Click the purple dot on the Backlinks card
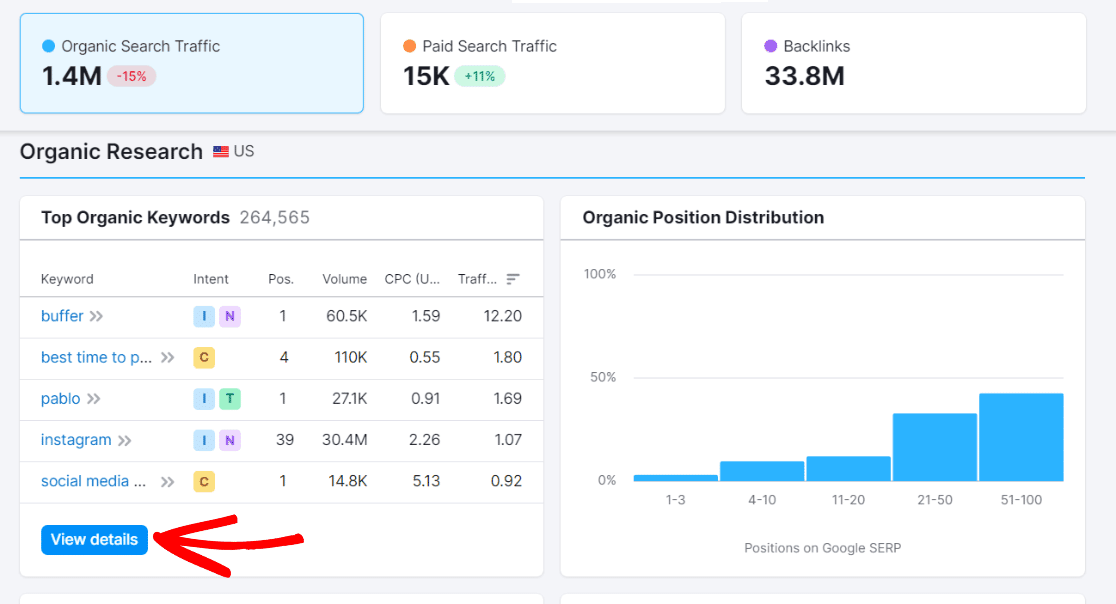Screen dimensions: 1116x604 (x=770, y=46)
